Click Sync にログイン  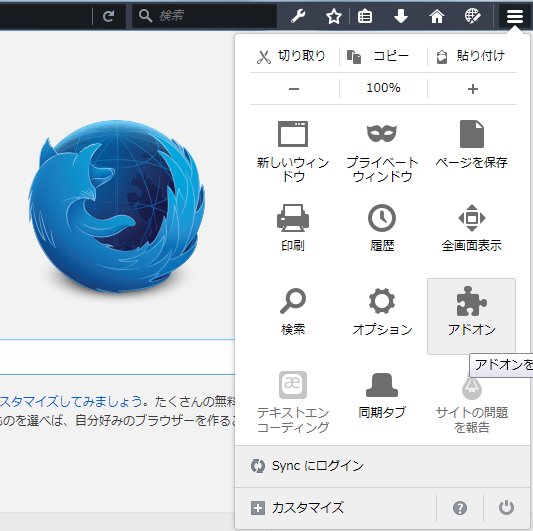383,466
